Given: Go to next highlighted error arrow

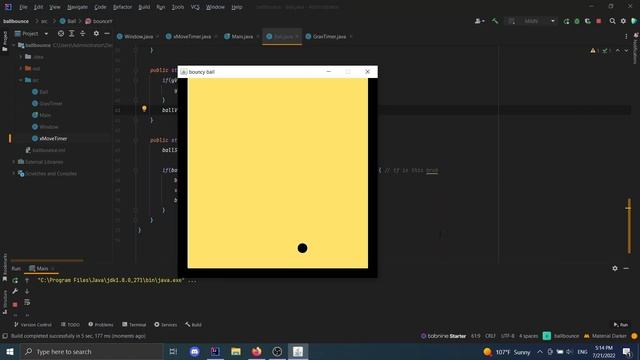Looking at the screenshot, I should [626, 51].
